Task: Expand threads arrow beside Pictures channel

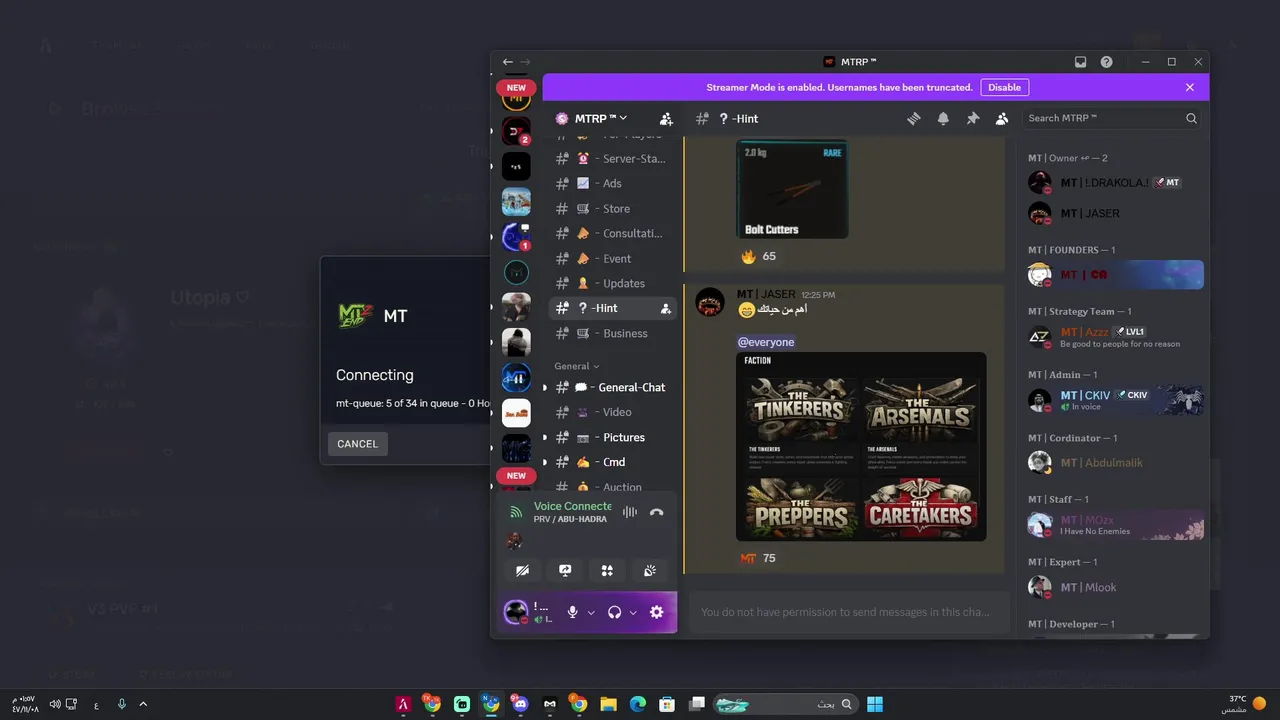Action: coord(544,437)
